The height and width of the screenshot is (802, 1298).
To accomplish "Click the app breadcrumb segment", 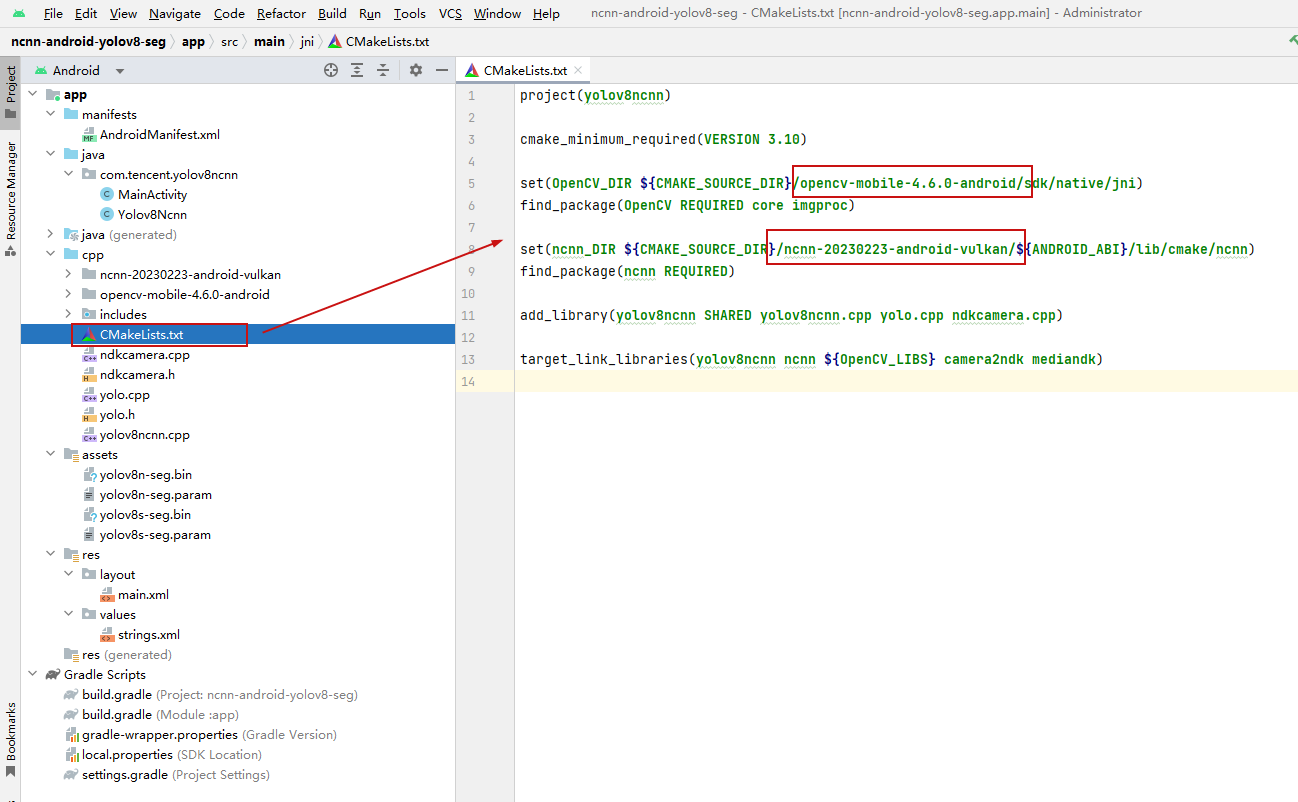I will [x=193, y=42].
